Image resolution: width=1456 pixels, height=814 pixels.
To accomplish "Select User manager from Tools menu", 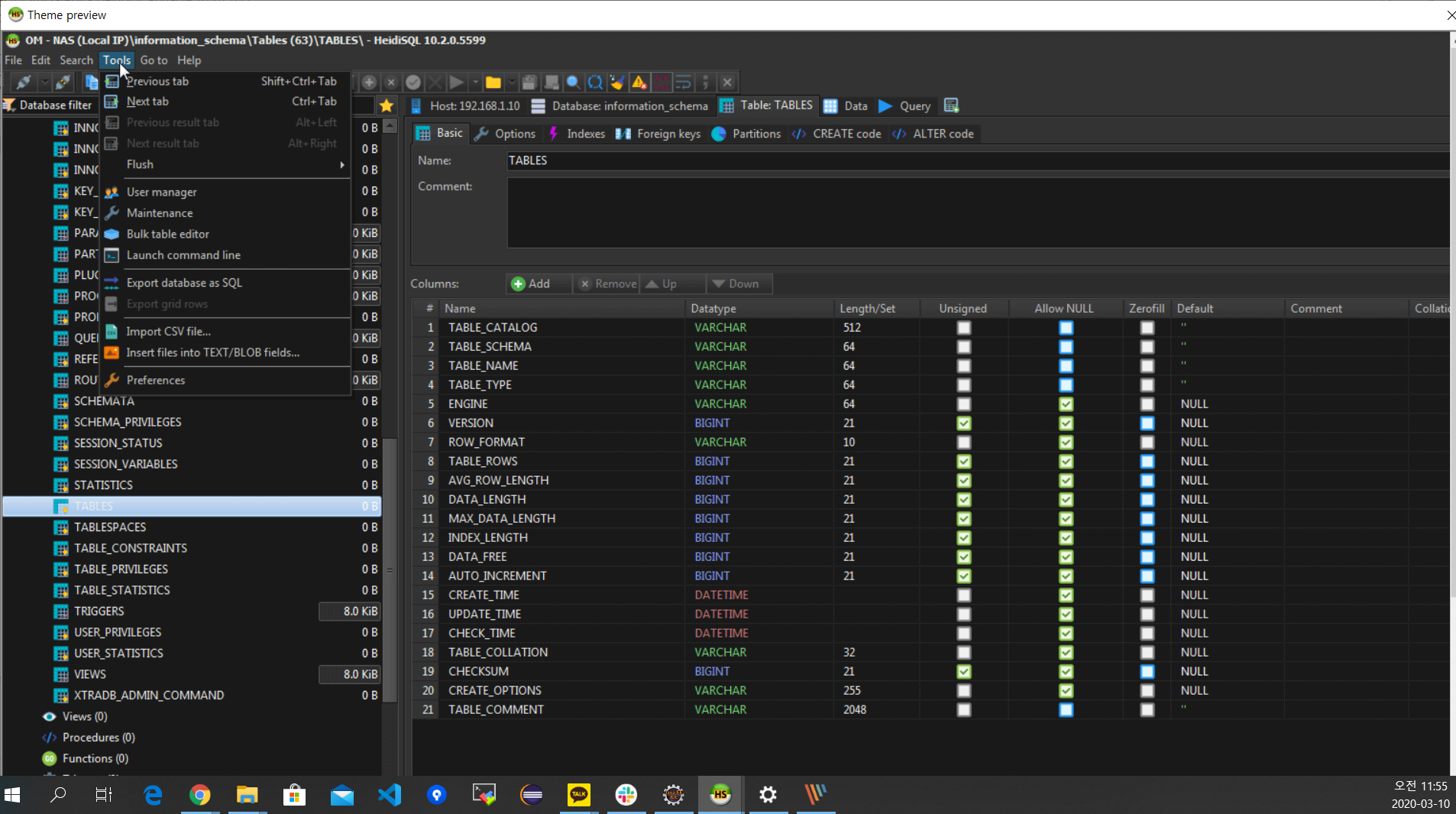I will (x=226, y=192).
